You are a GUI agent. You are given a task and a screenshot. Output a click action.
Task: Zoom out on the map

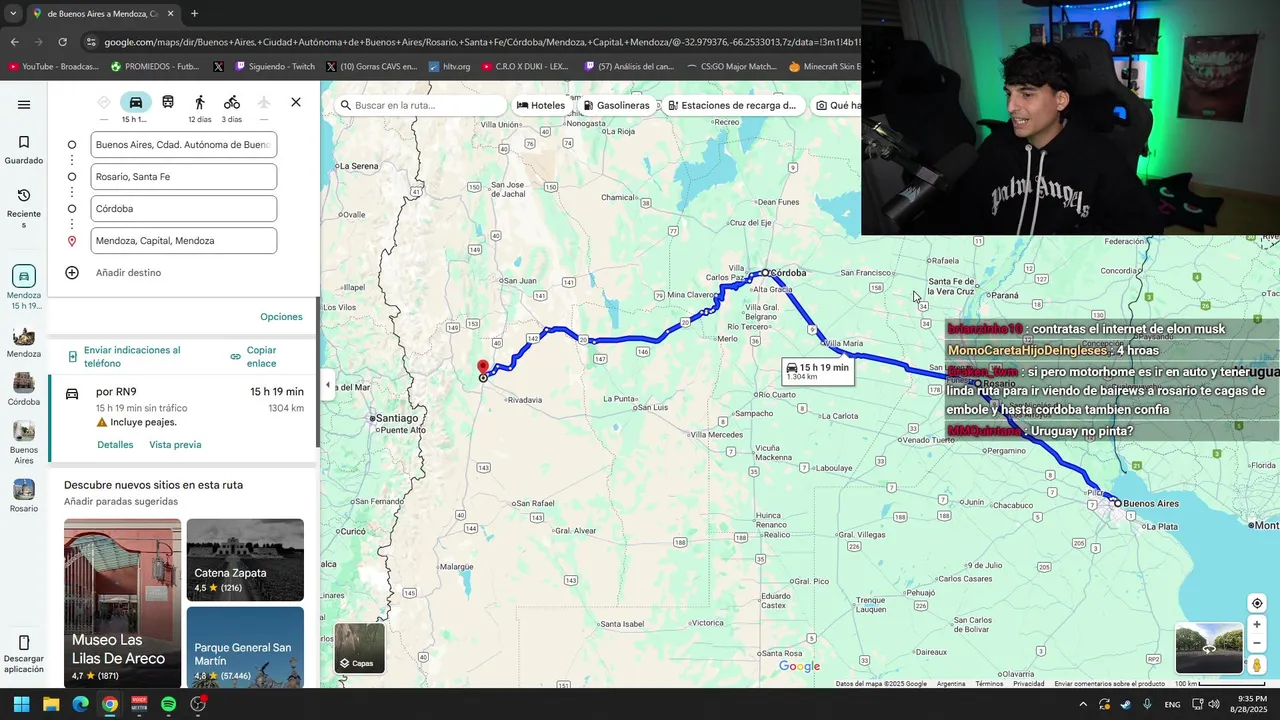(x=1257, y=643)
